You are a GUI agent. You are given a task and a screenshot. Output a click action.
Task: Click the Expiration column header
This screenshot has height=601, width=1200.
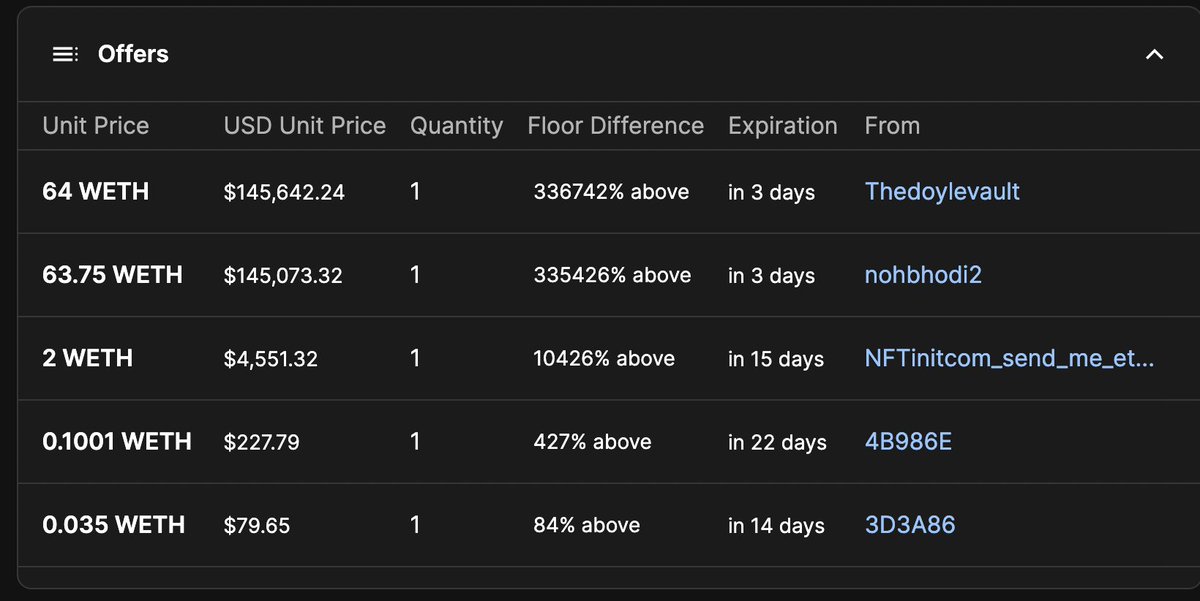point(783,127)
